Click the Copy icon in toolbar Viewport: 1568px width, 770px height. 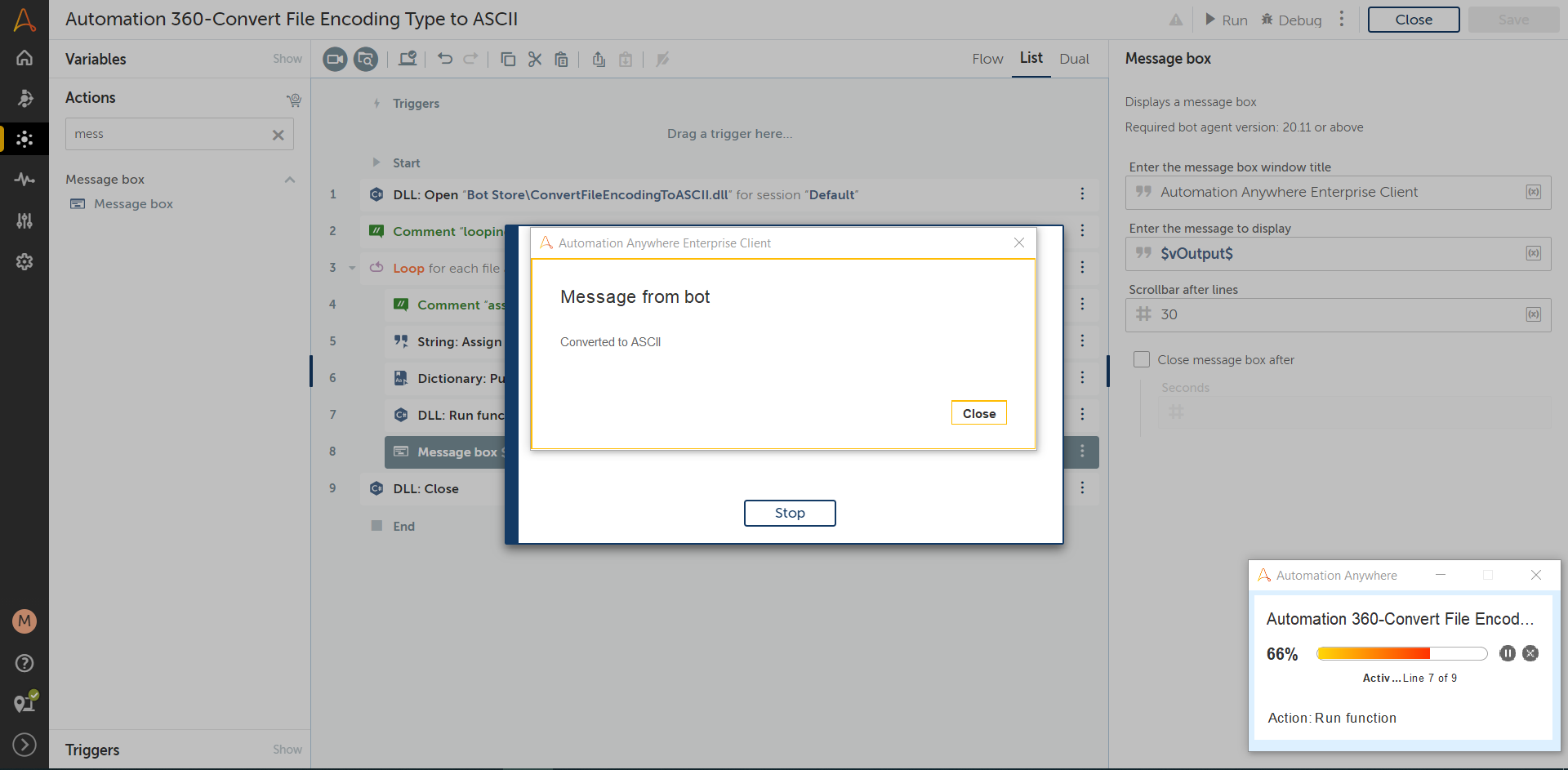pyautogui.click(x=507, y=59)
